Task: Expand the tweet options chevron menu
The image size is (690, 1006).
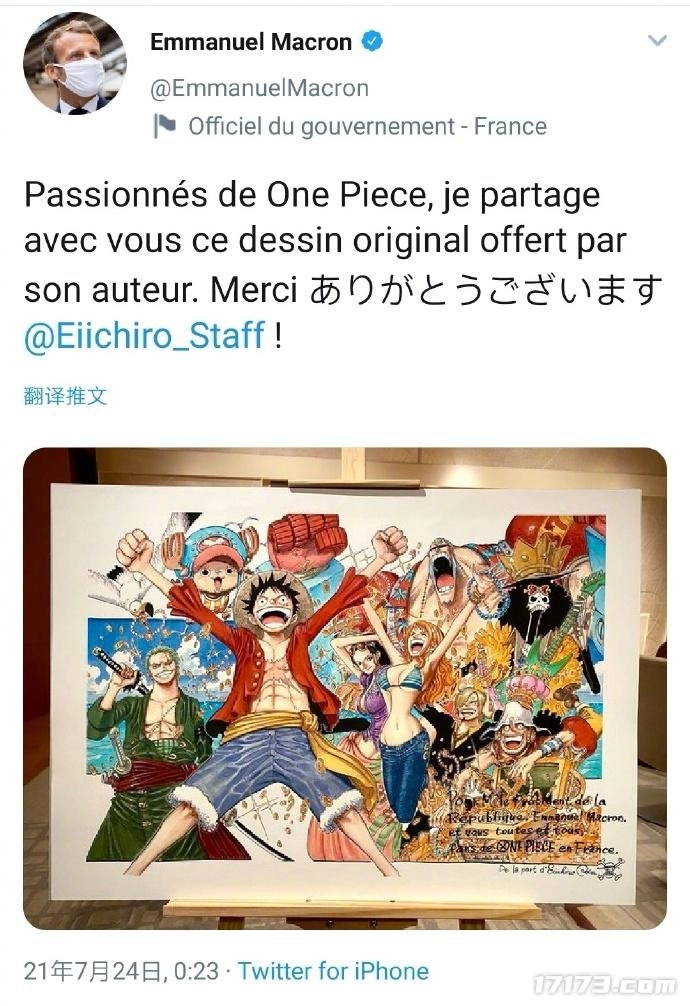Action: pos(657,41)
